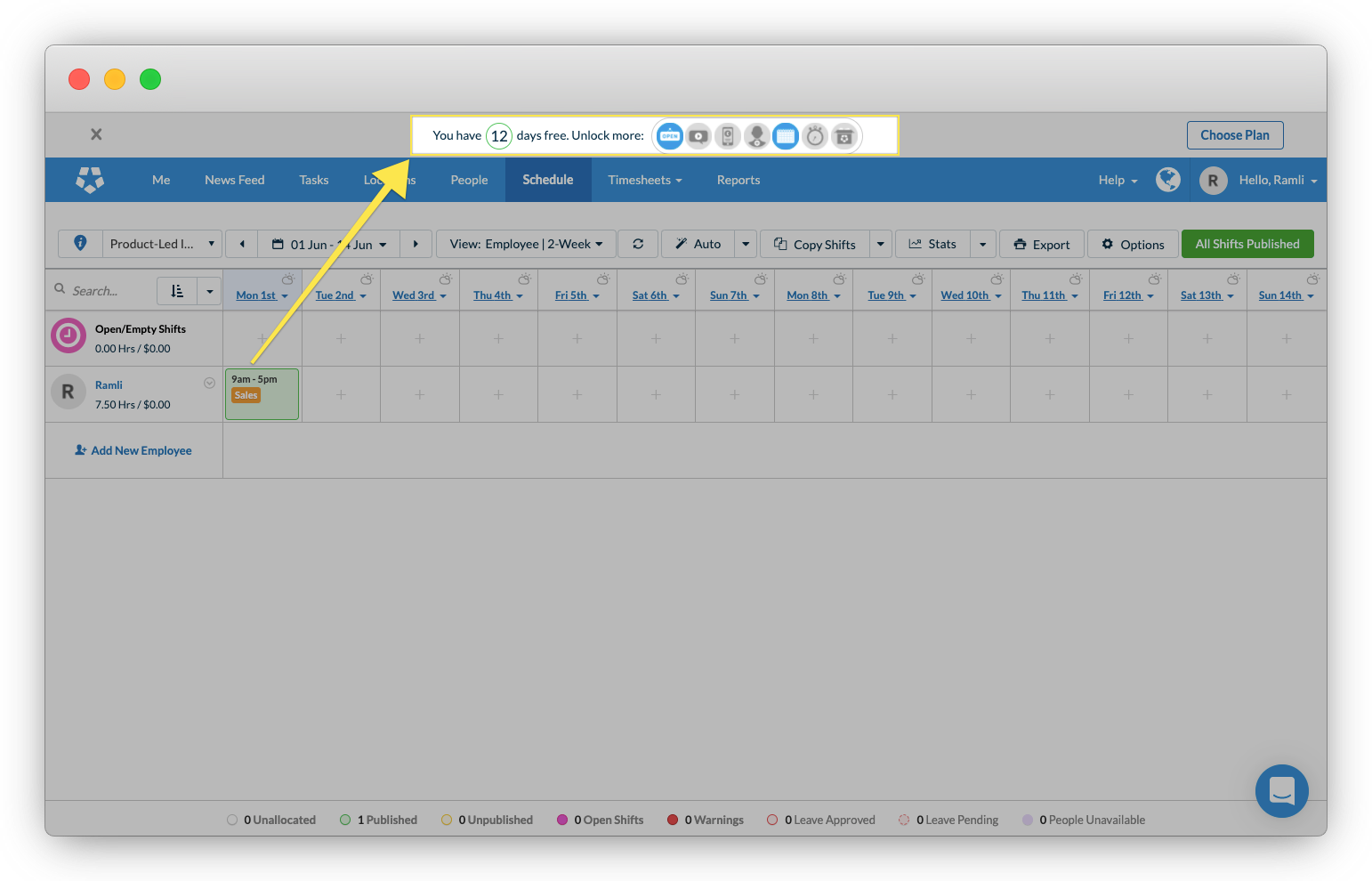Go to the previous date range arrow
Image resolution: width=1372 pixels, height=881 pixels.
(x=242, y=244)
